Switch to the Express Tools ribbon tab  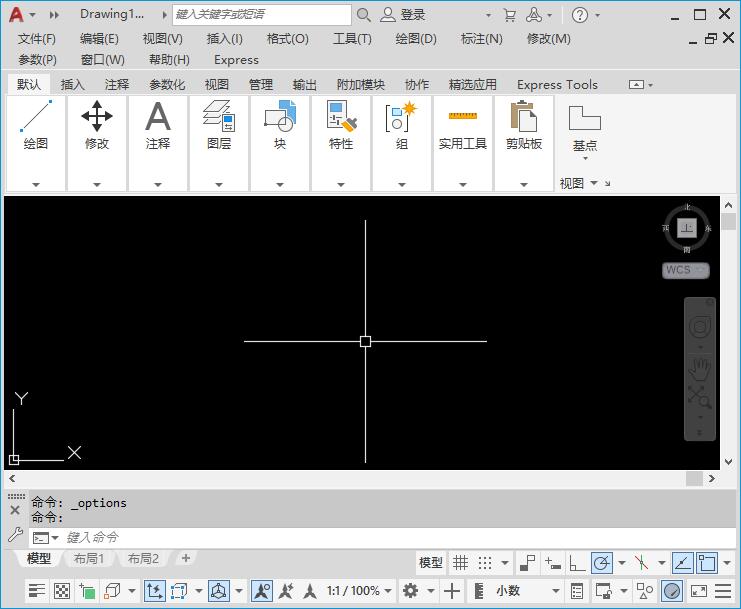557,85
